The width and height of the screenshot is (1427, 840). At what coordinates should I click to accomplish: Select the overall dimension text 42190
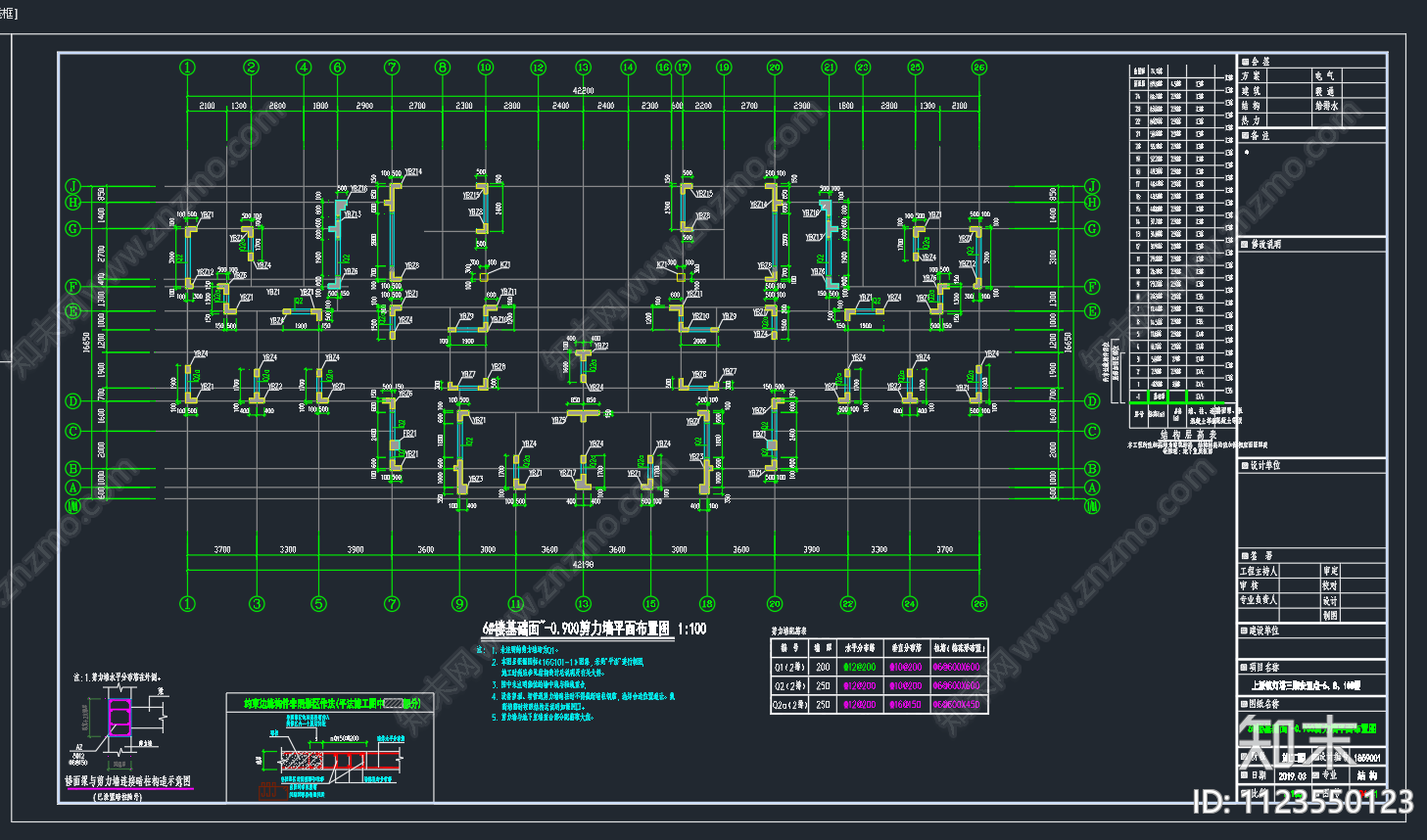pos(584,565)
